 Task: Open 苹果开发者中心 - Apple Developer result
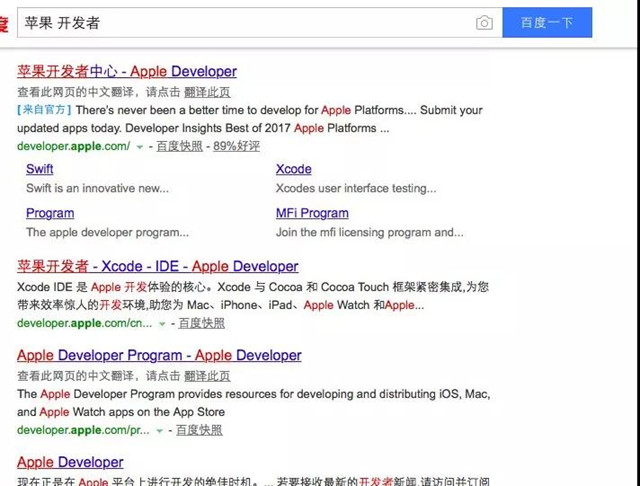pos(127,71)
